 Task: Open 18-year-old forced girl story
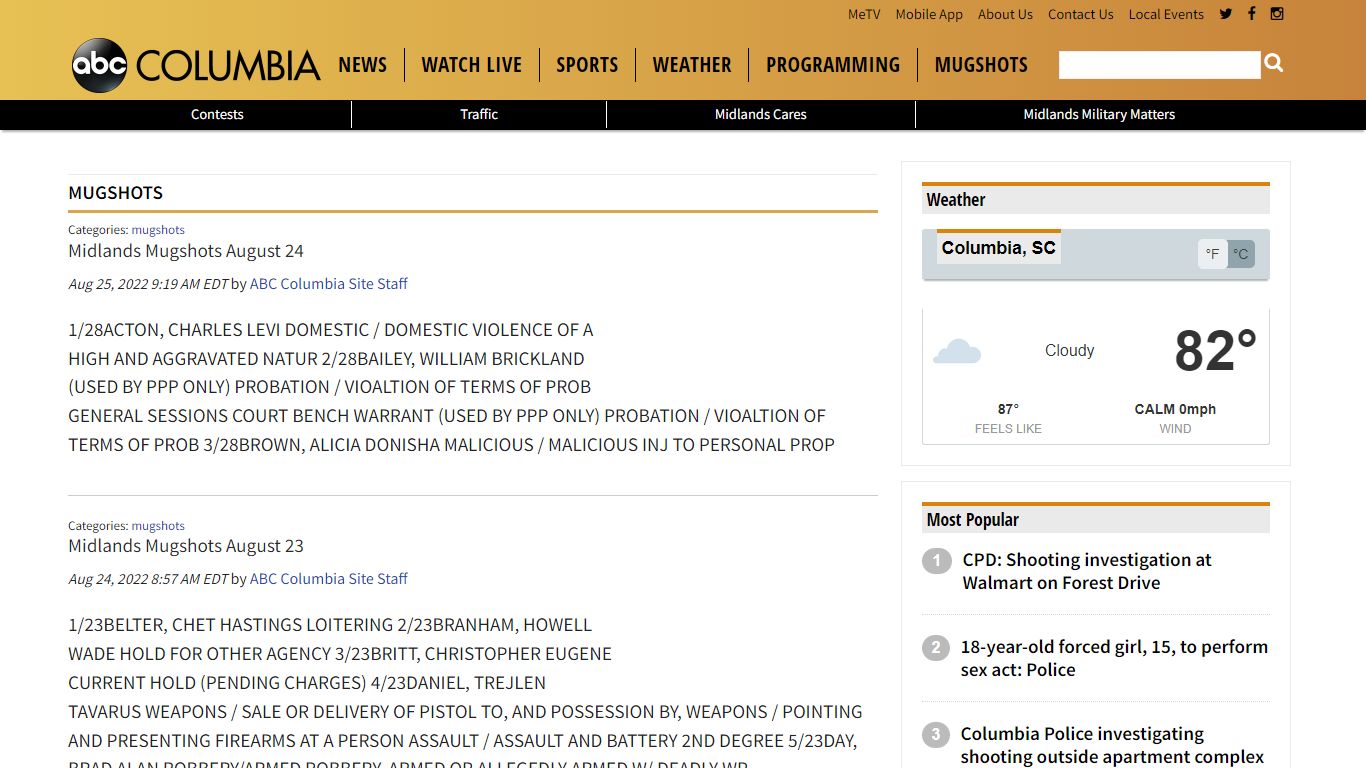coord(1114,658)
